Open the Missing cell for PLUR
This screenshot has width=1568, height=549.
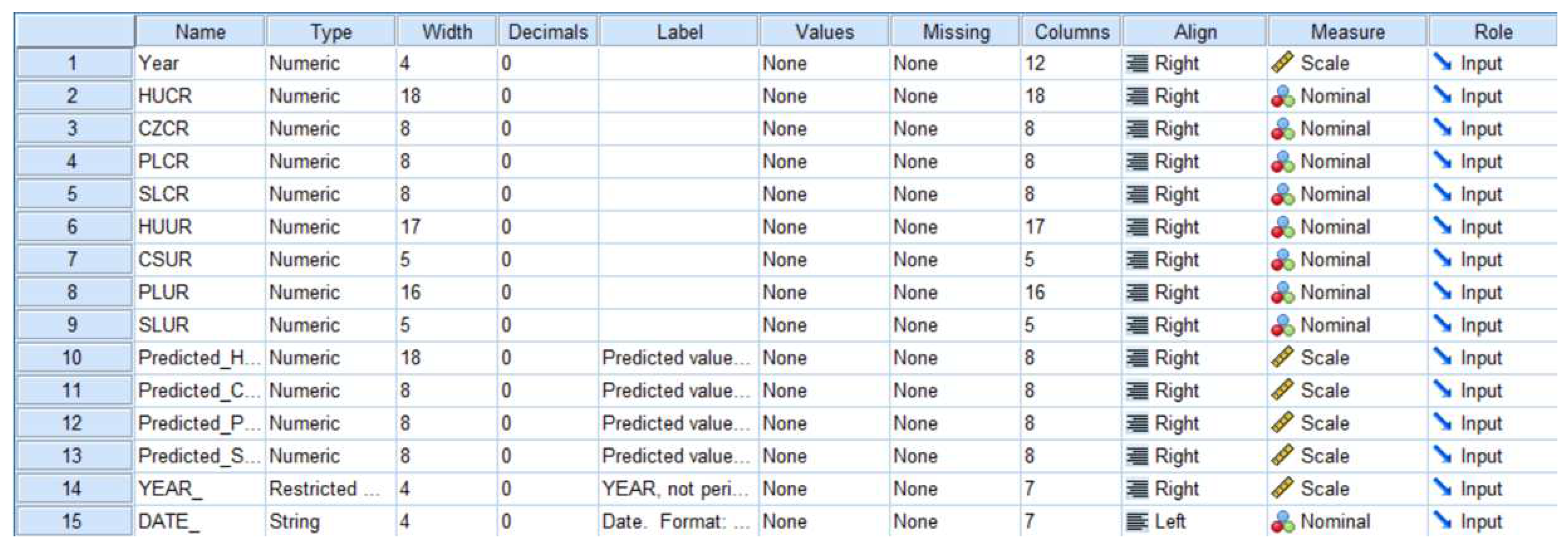[954, 292]
